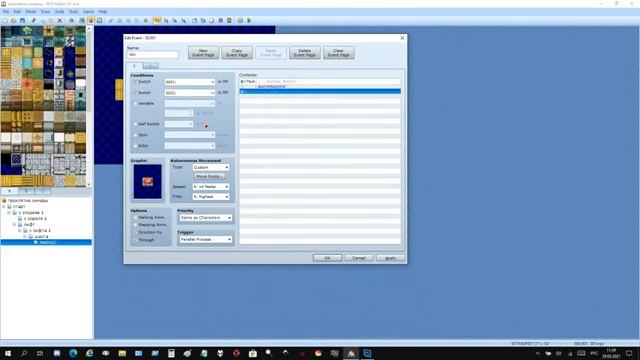
Task: Enable the Variable condition checkbox
Action: click(x=136, y=104)
